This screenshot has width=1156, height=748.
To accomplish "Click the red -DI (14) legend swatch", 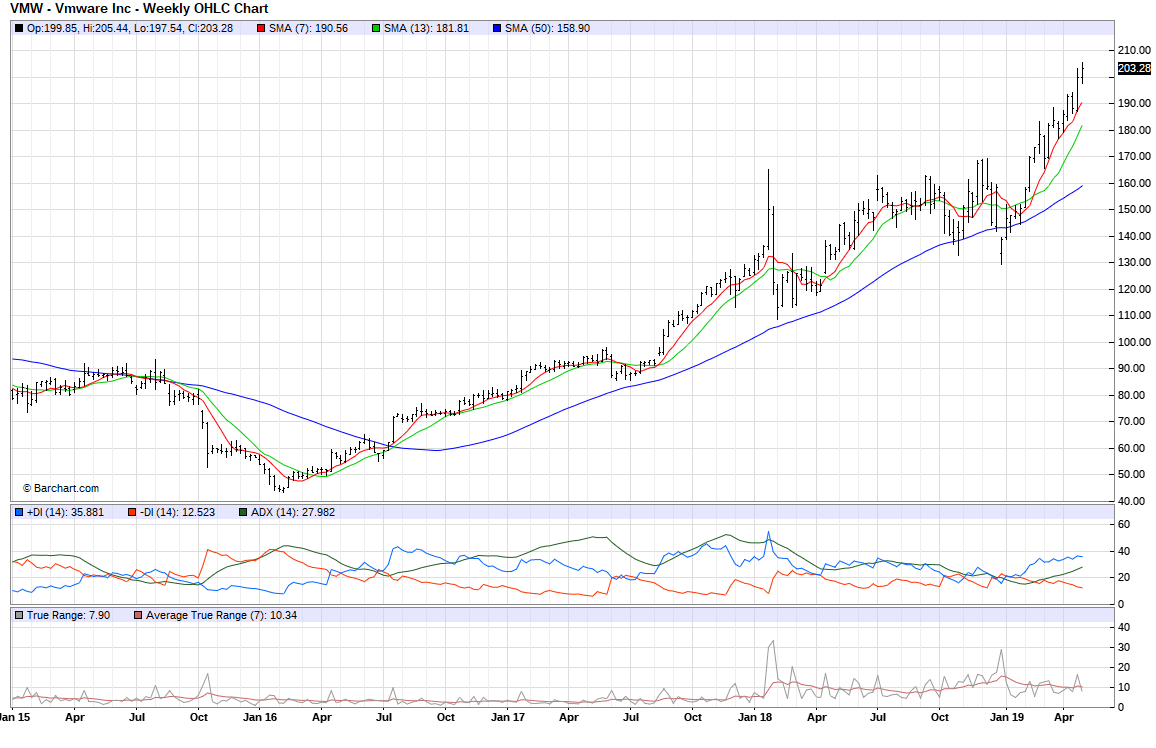I will pos(132,512).
